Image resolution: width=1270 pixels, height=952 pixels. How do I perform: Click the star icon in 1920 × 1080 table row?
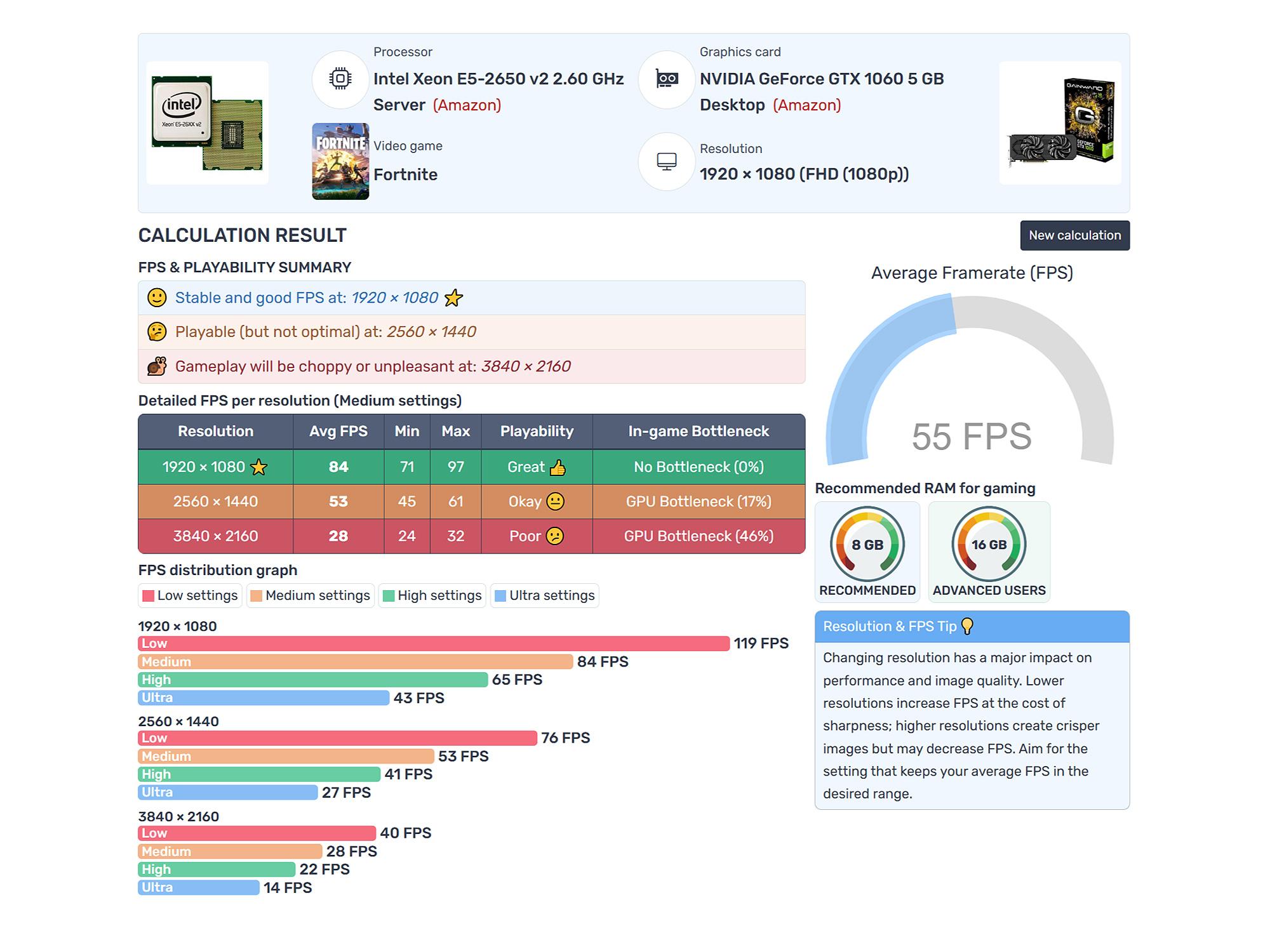click(258, 468)
